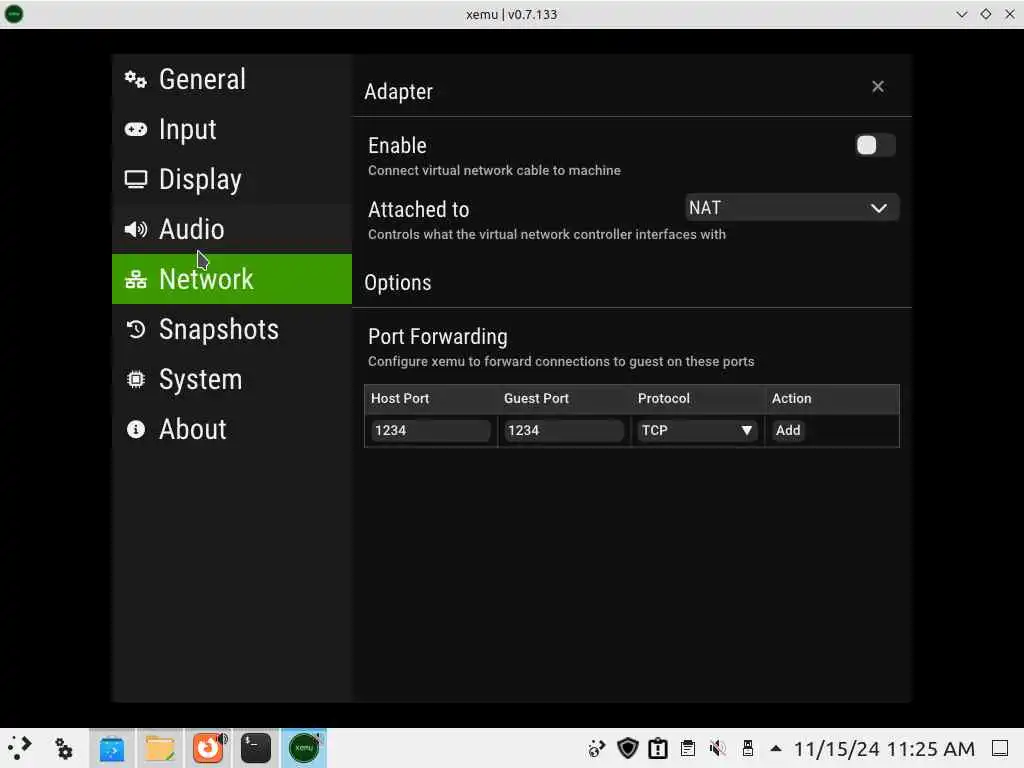Switch to the Display settings tab
This screenshot has width=1024, height=768.
tap(232, 180)
